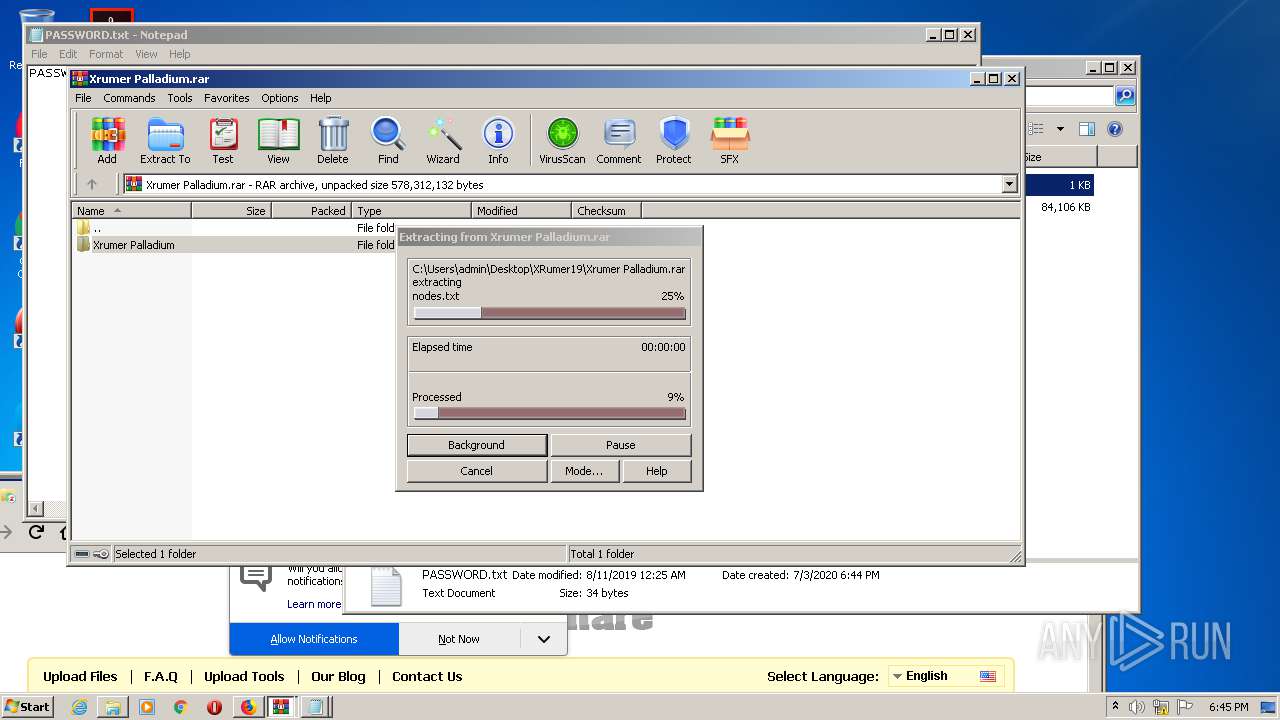Open the Our Blog link

pos(338,676)
